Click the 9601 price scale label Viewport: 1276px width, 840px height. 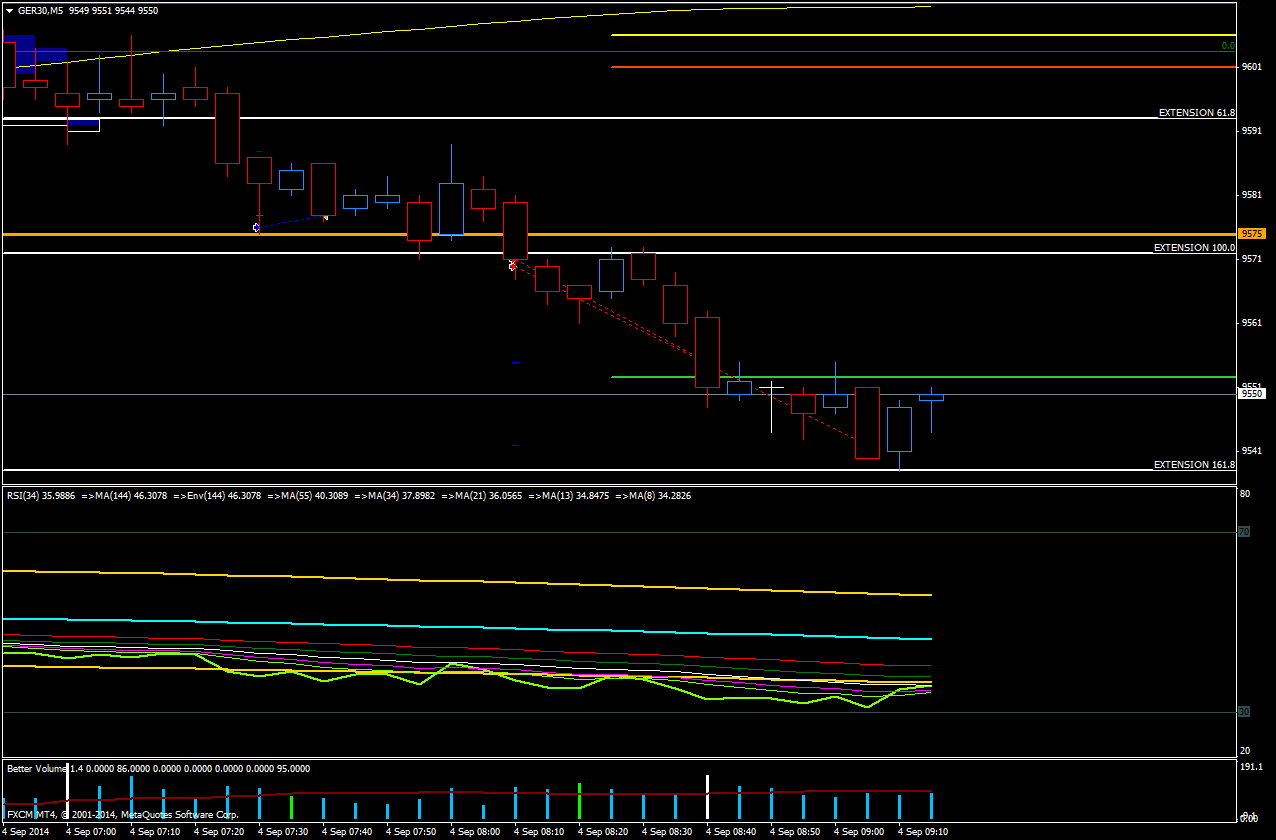(1250, 67)
